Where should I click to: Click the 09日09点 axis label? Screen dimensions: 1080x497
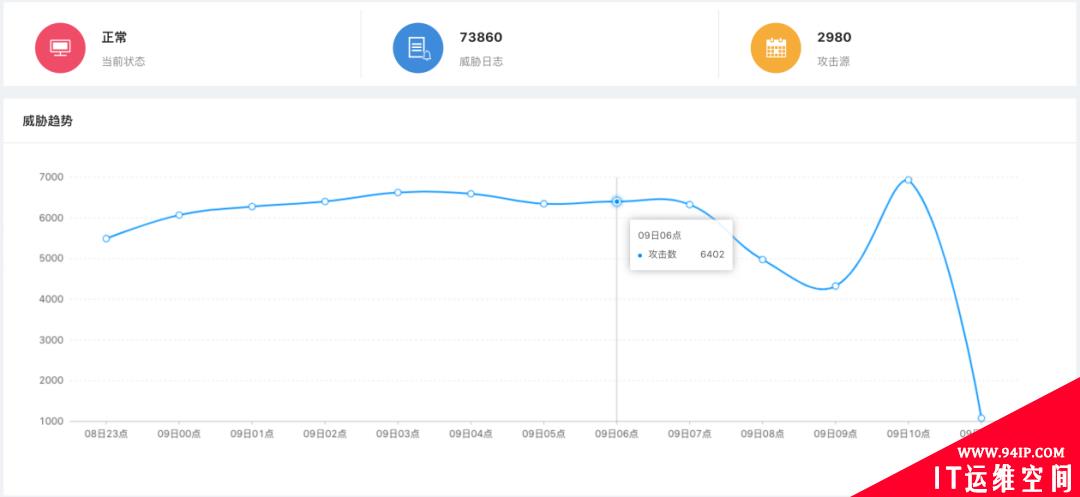[x=835, y=434]
